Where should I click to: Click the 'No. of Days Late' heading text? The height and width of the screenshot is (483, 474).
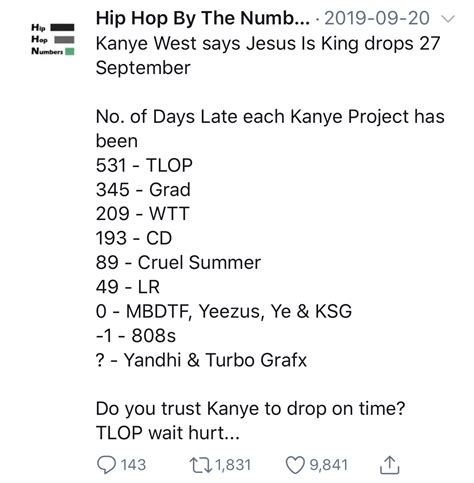(167, 117)
